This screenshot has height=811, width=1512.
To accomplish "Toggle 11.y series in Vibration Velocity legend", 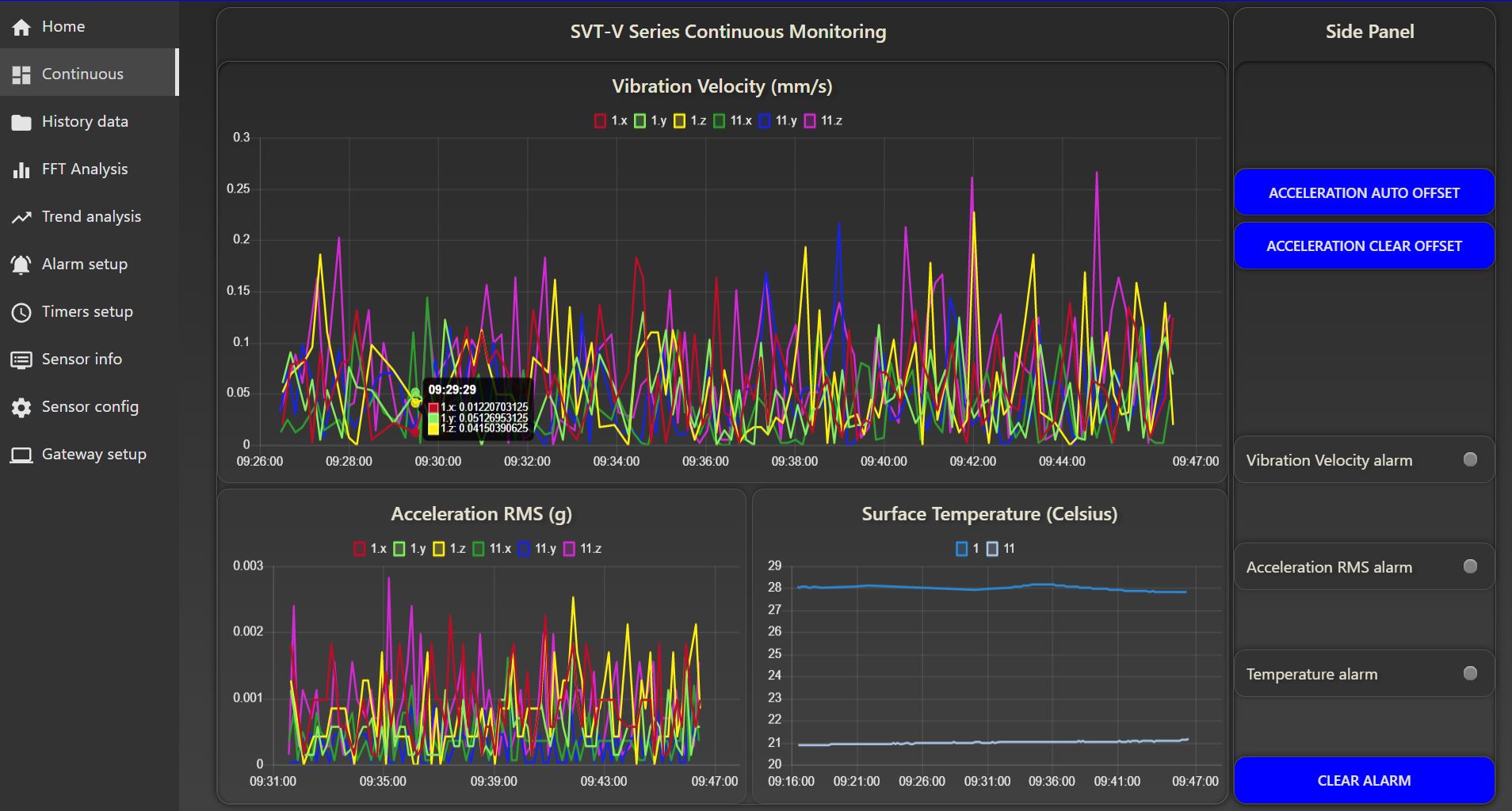I will tap(778, 120).
